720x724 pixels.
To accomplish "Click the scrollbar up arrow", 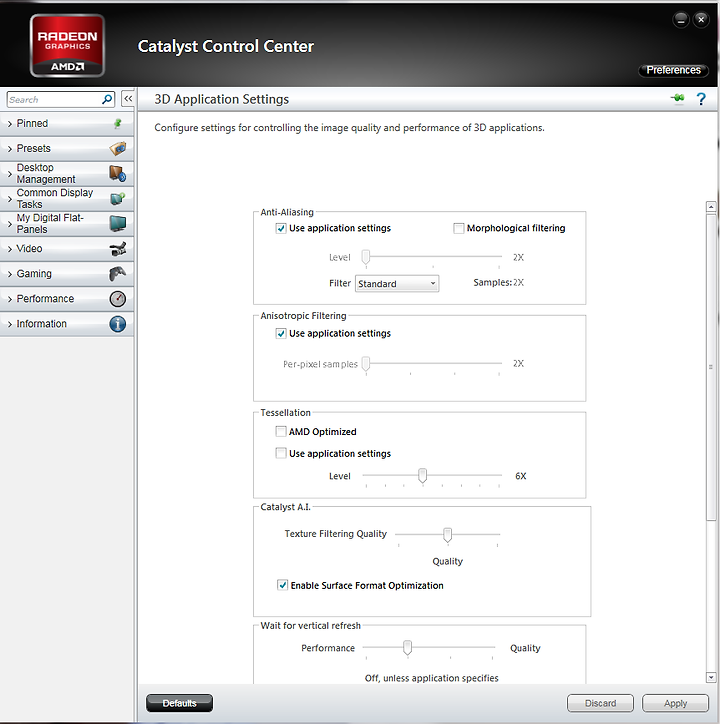I will click(x=711, y=206).
